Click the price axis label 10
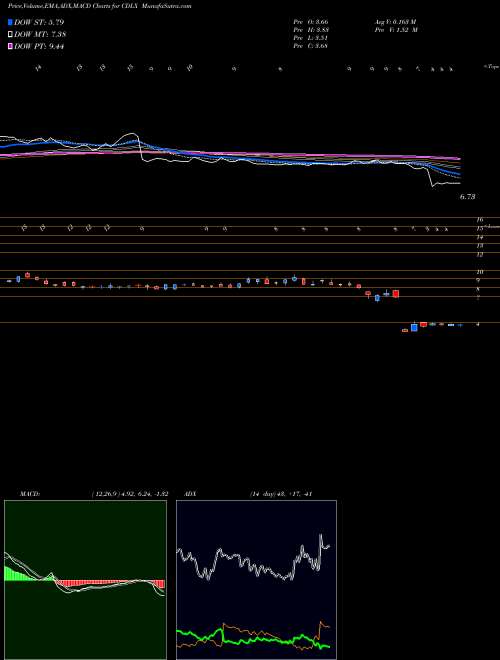Viewport: 500px width, 660px height. (480, 272)
